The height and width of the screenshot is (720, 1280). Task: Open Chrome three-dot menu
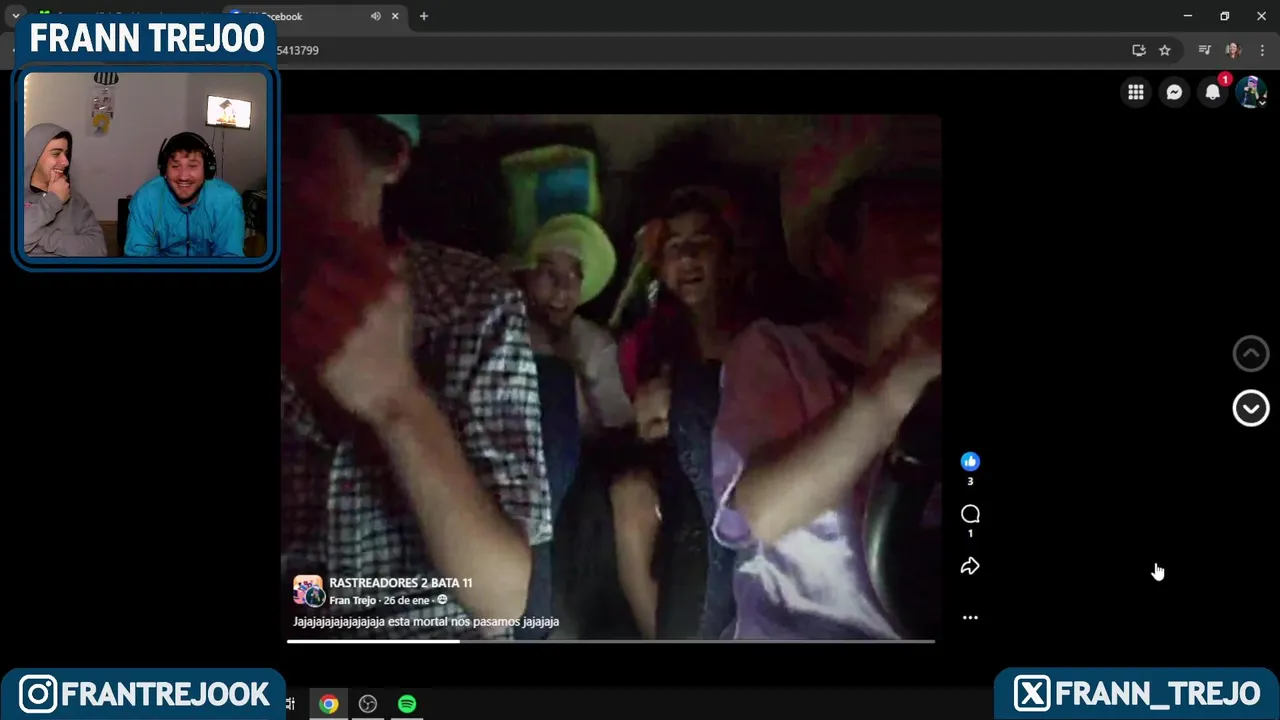point(1262,50)
